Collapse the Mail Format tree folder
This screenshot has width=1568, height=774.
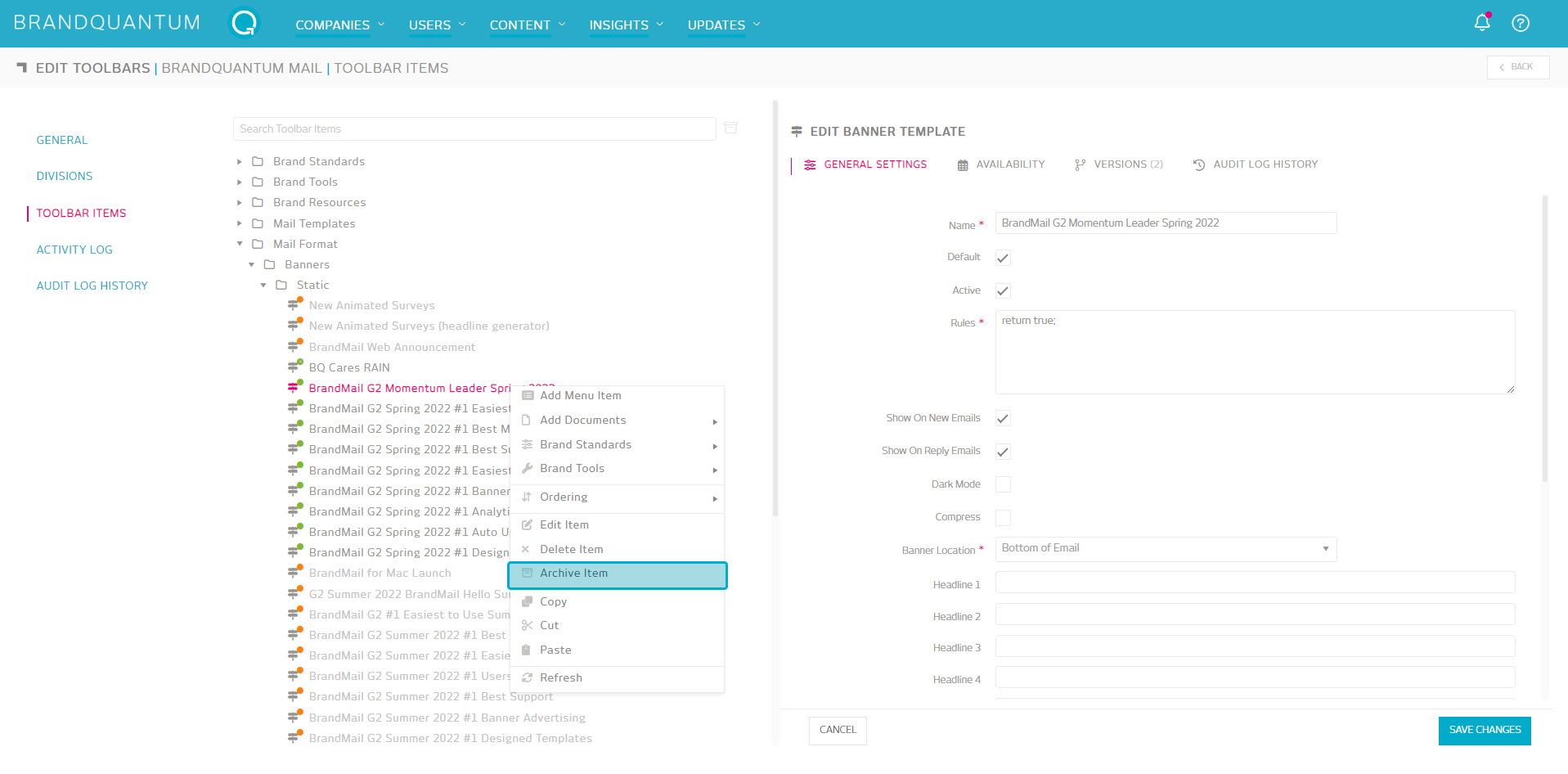(240, 244)
